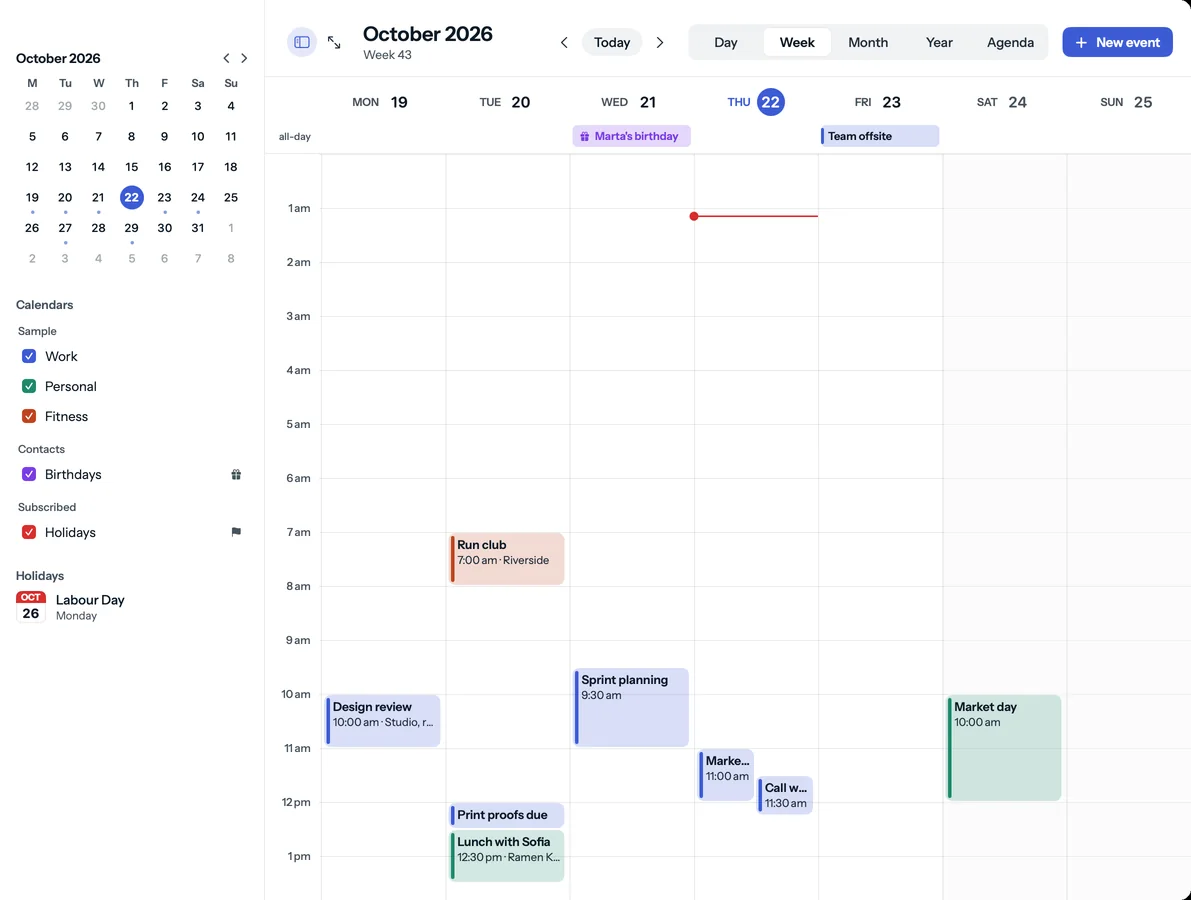Click the red current-time marker dot

(x=693, y=216)
